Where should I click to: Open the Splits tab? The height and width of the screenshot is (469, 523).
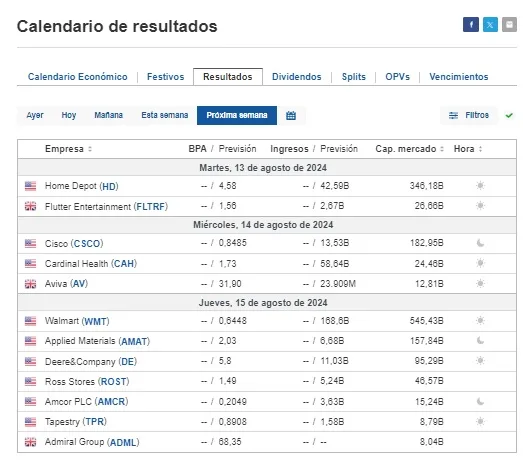[354, 77]
